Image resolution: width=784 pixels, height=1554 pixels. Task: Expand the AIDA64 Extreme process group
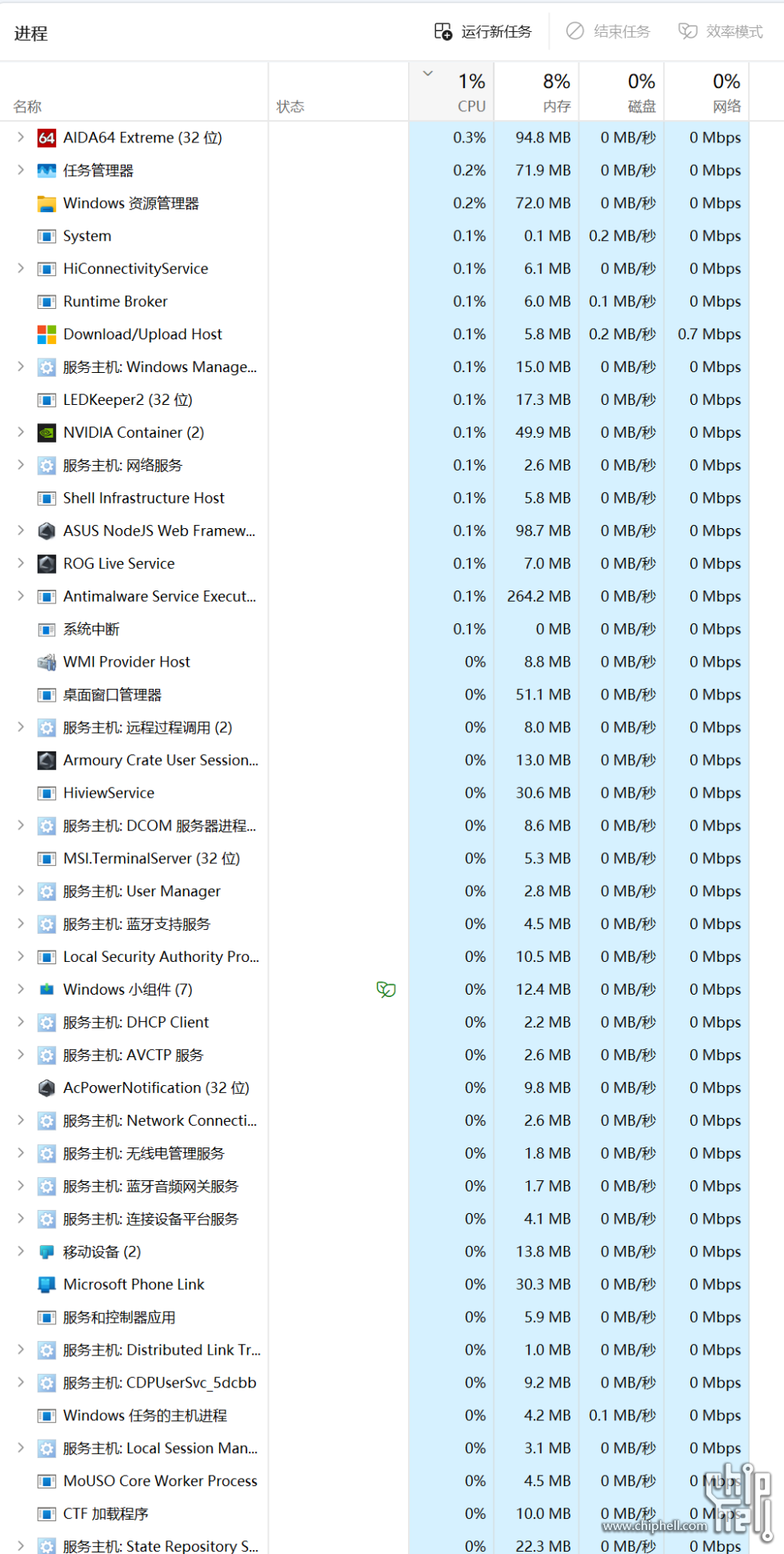point(21,138)
